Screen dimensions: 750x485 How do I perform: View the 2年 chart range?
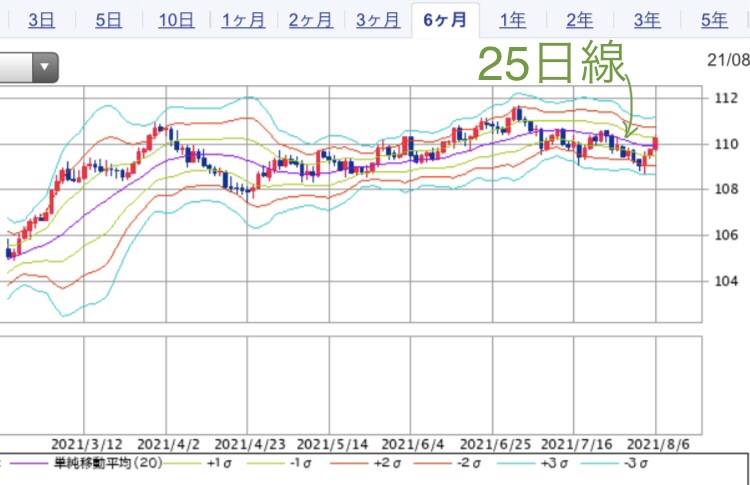[x=580, y=20]
